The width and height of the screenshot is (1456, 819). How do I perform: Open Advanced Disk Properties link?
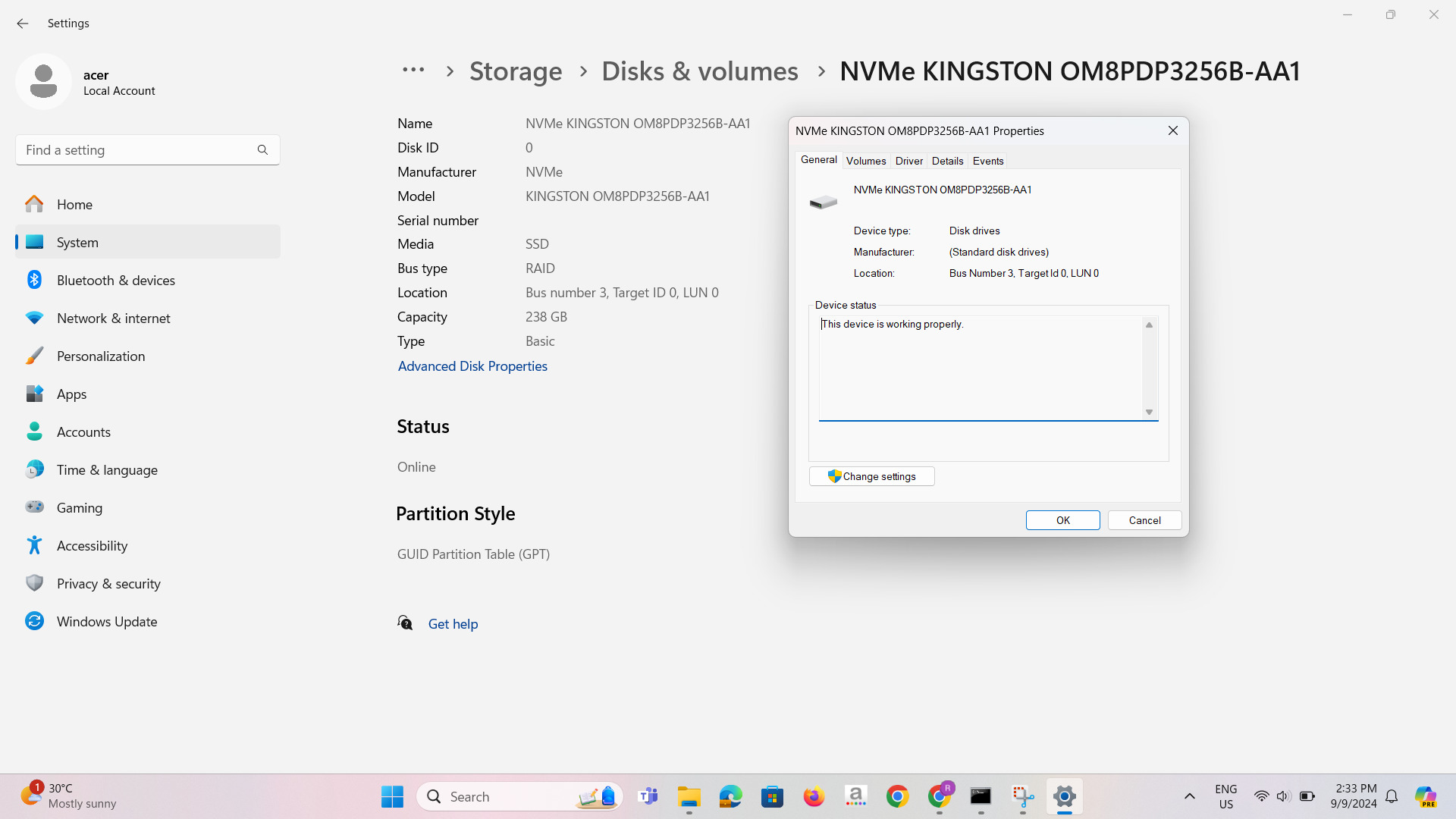click(472, 366)
